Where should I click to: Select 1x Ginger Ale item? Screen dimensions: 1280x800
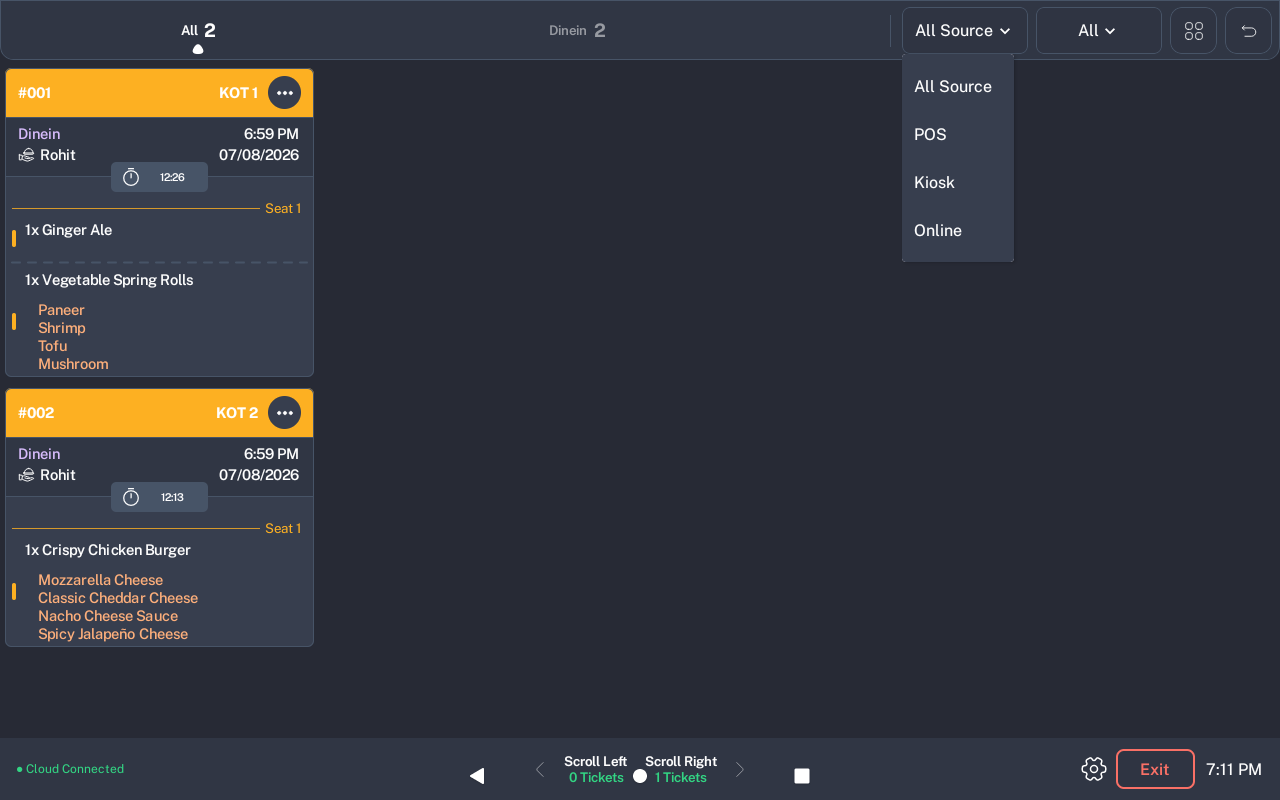[x=69, y=230]
